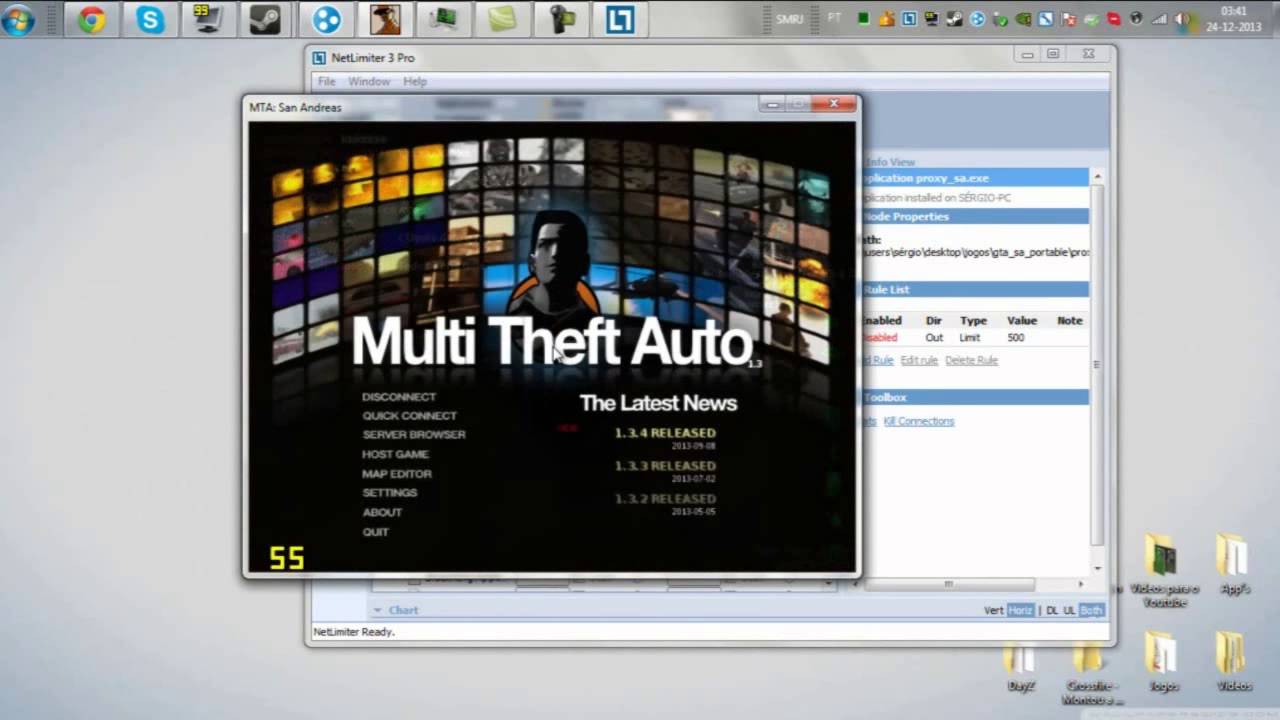Viewport: 1280px width, 720px height.
Task: Choose QUIT in MTA menu
Action: (376, 532)
